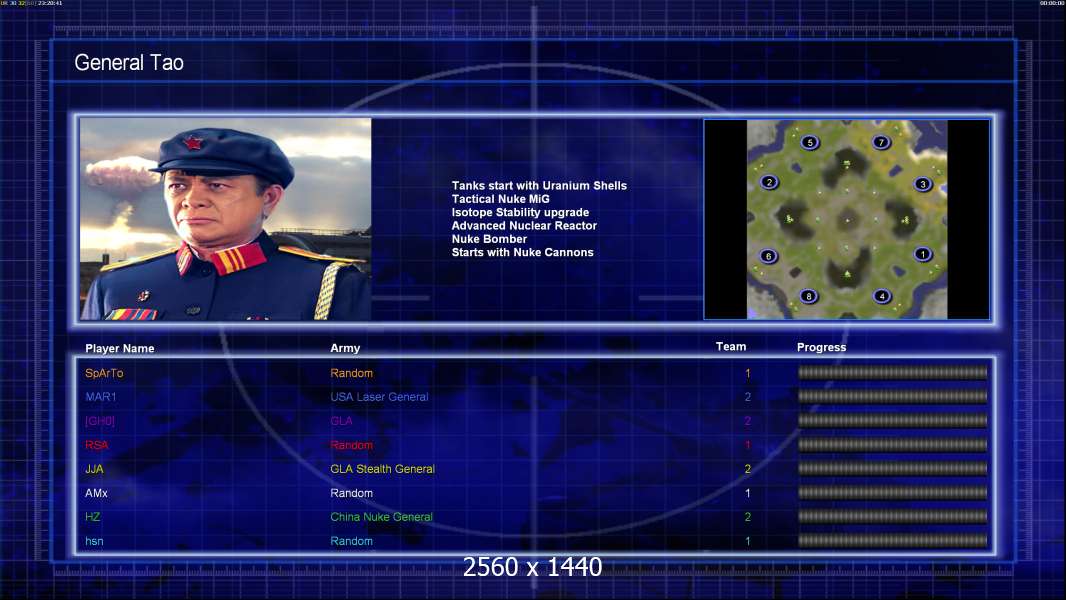Click start position marker 7 on the map
Screen dimensions: 1066x600
tap(881, 143)
